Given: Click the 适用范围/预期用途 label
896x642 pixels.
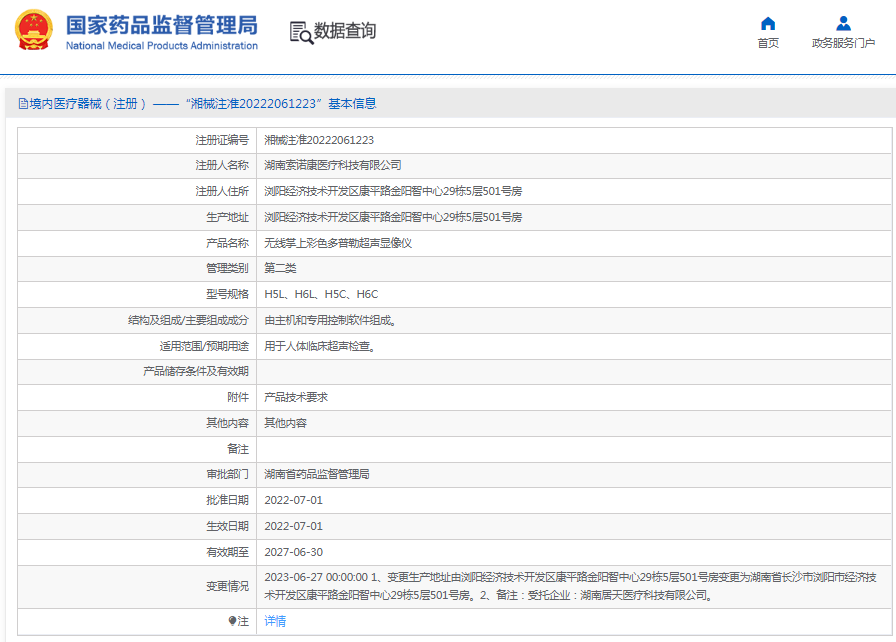Looking at the screenshot, I should 204,346.
